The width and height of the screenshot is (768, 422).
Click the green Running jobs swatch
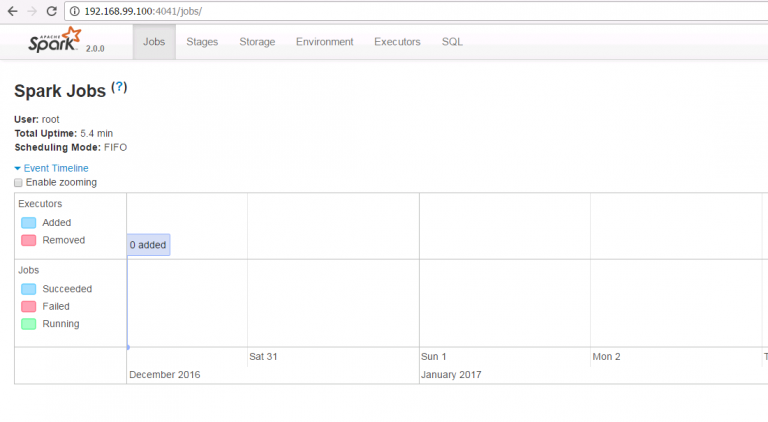click(x=28, y=324)
